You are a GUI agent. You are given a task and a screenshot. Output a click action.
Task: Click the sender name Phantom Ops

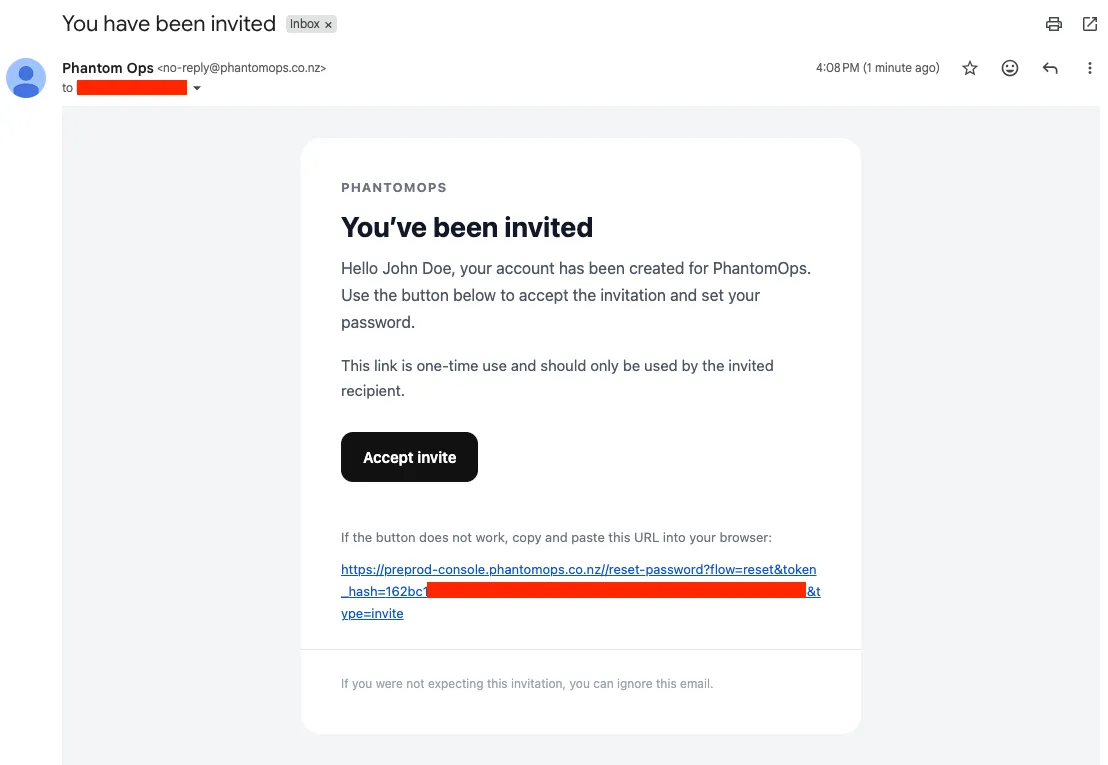click(x=108, y=68)
